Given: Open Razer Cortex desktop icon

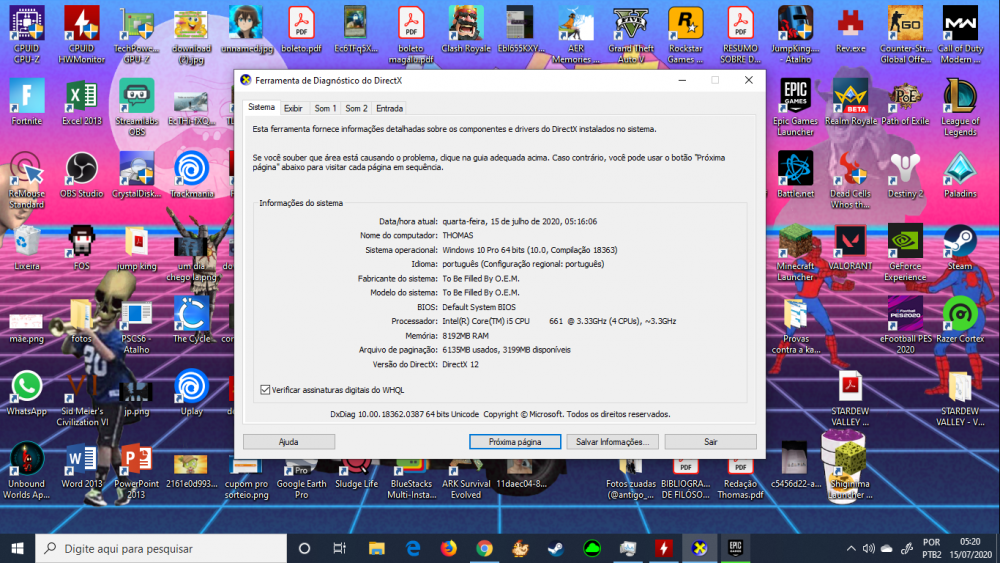Looking at the screenshot, I should (960, 320).
